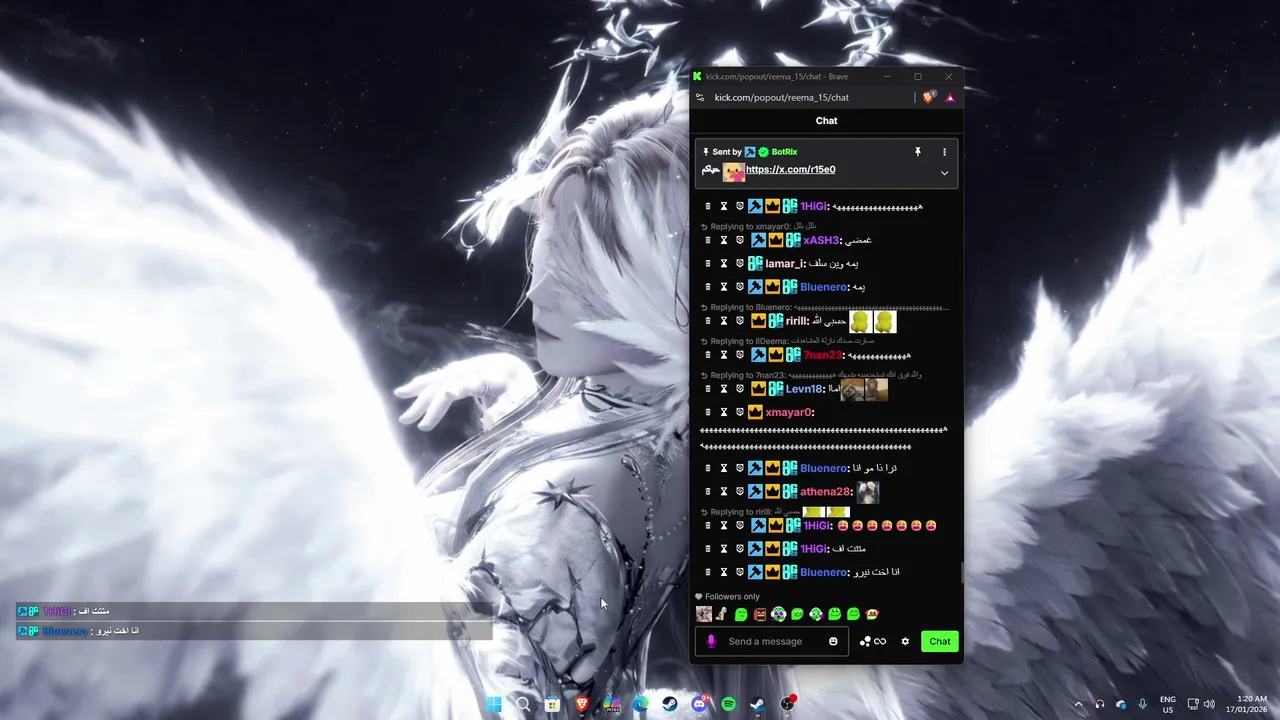Open the https://x.com/r15e0 link
The image size is (1280, 720).
pos(790,170)
